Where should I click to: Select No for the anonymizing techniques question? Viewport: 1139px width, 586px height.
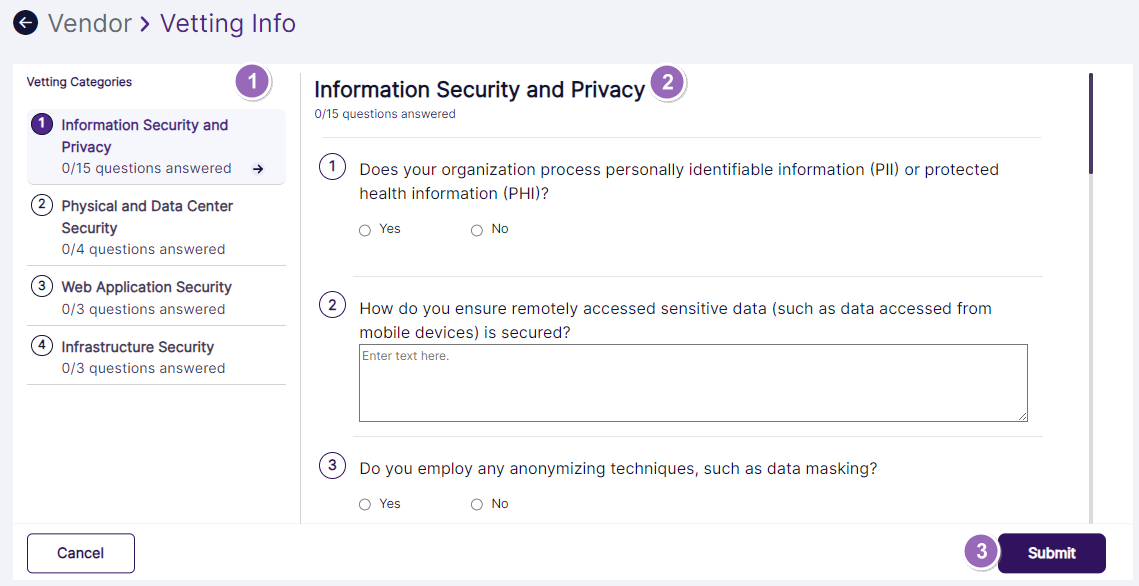point(477,504)
